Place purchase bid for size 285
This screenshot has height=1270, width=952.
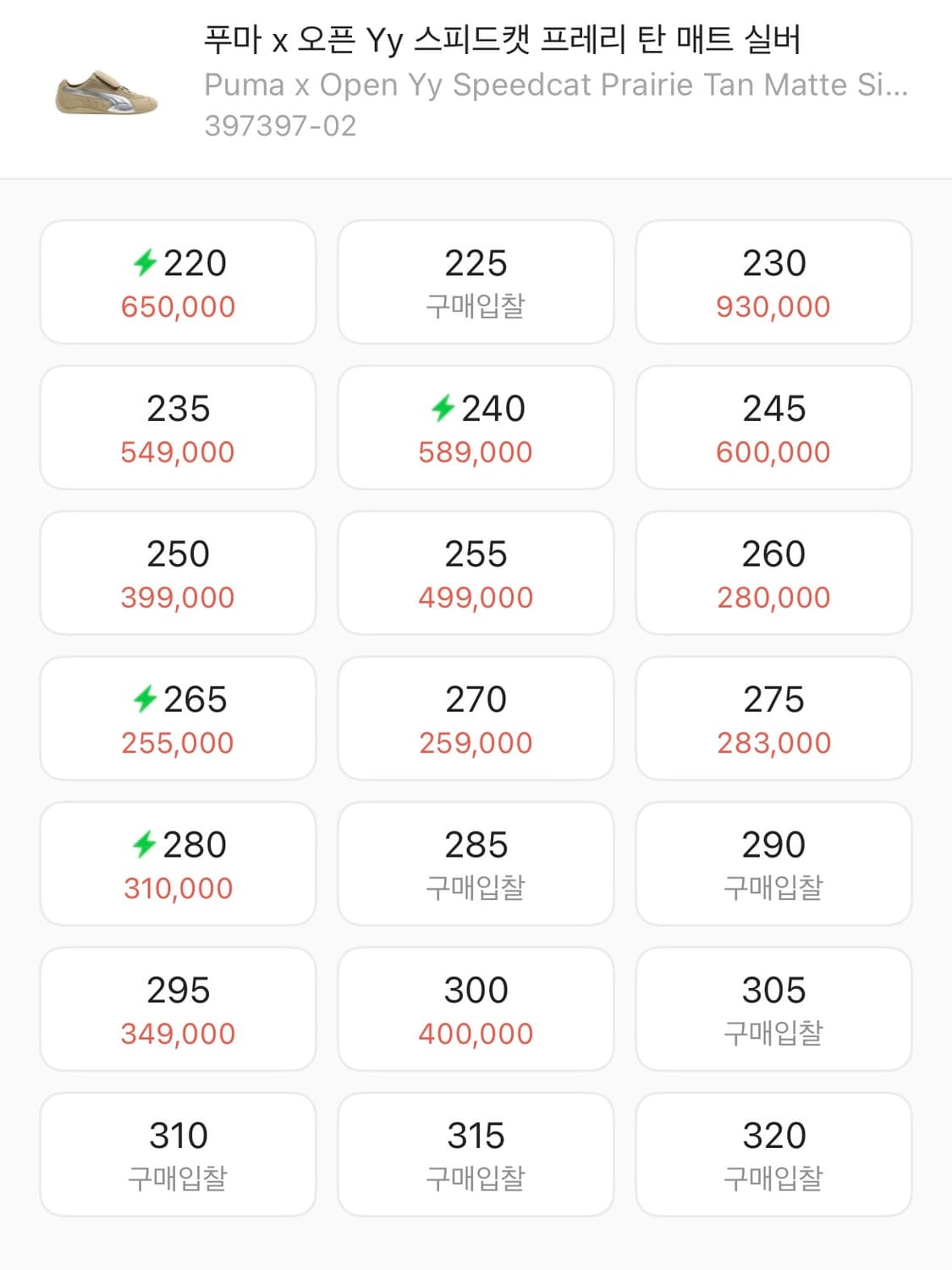476,864
